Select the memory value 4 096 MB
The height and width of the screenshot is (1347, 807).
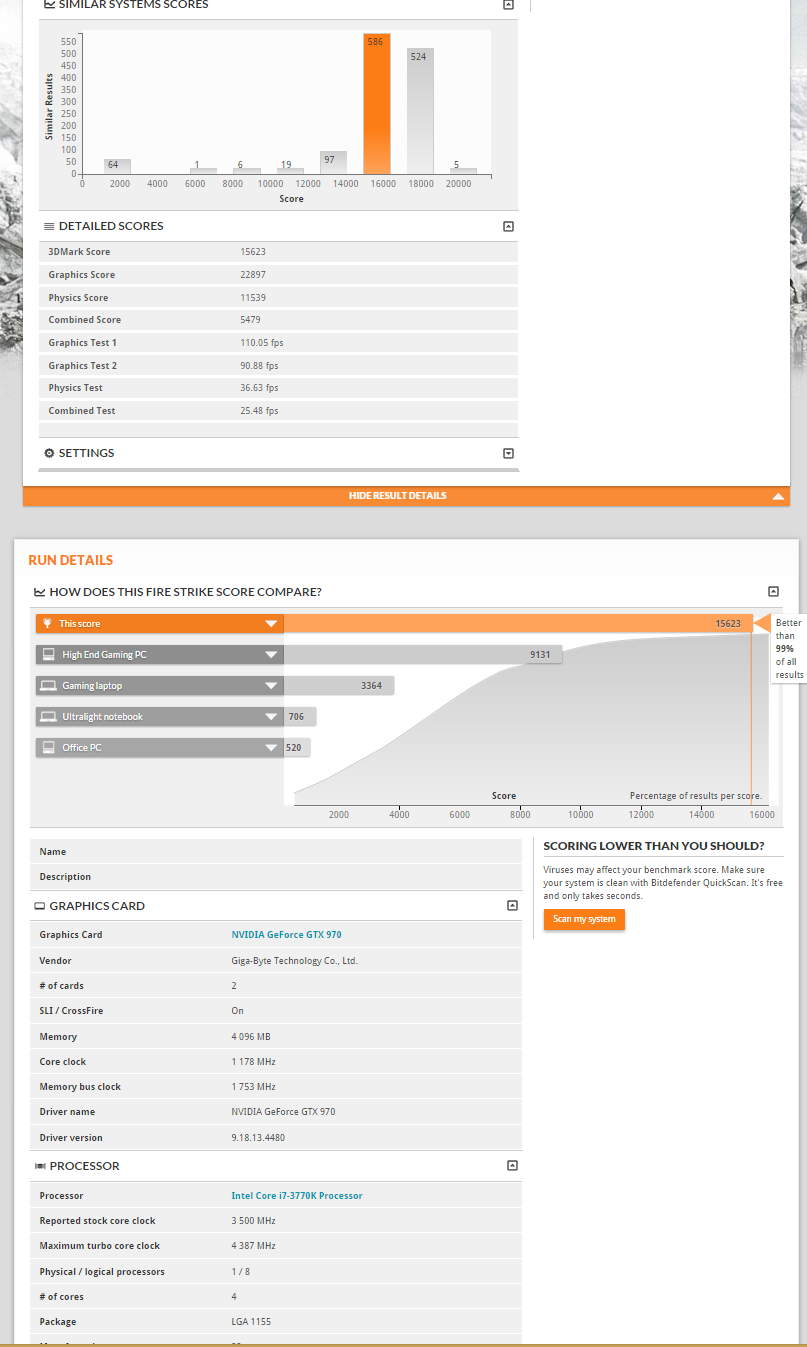click(x=252, y=1037)
